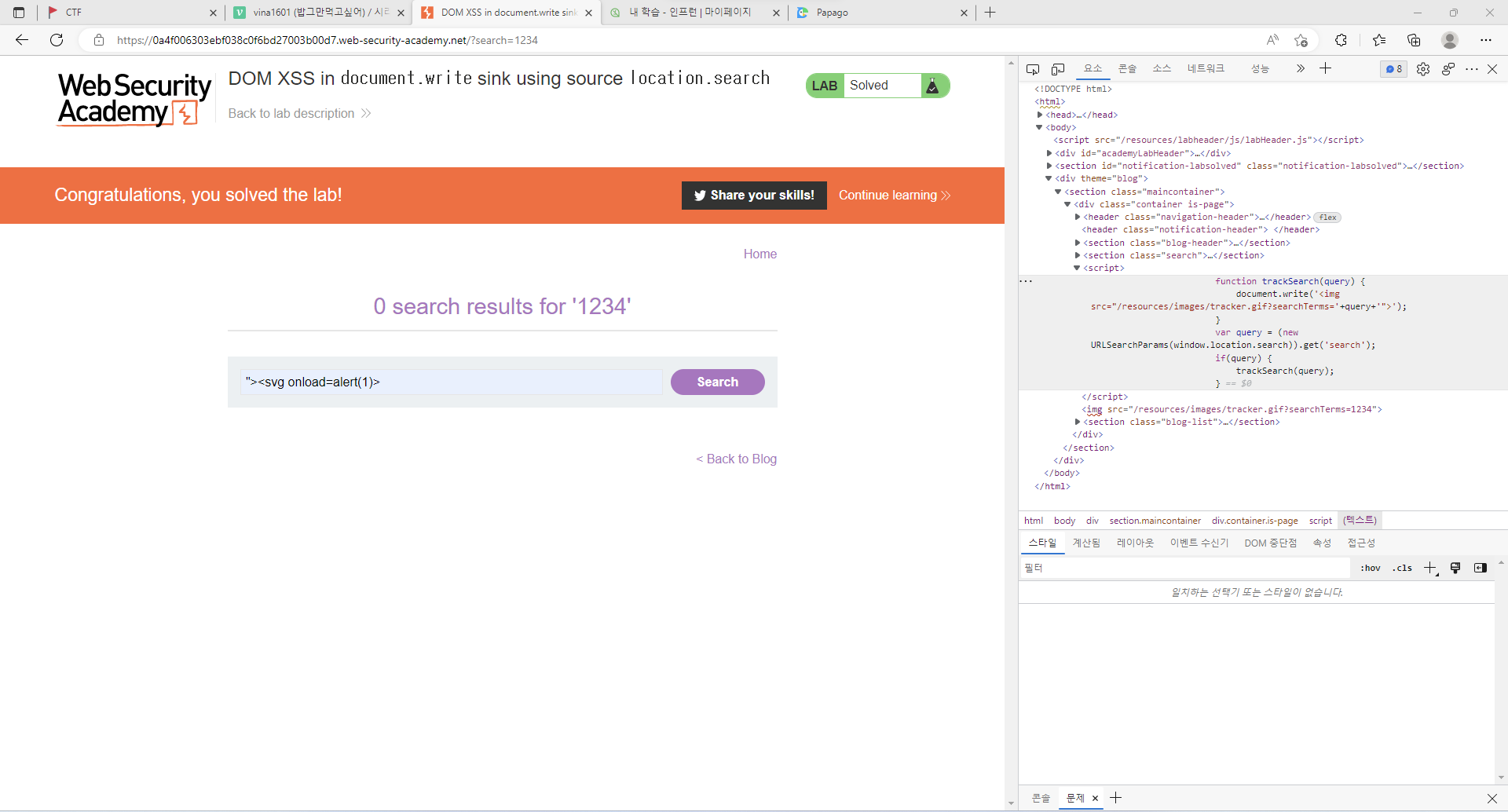The width and height of the screenshot is (1508, 812).
Task: Add this page to favorites
Action: (1301, 40)
